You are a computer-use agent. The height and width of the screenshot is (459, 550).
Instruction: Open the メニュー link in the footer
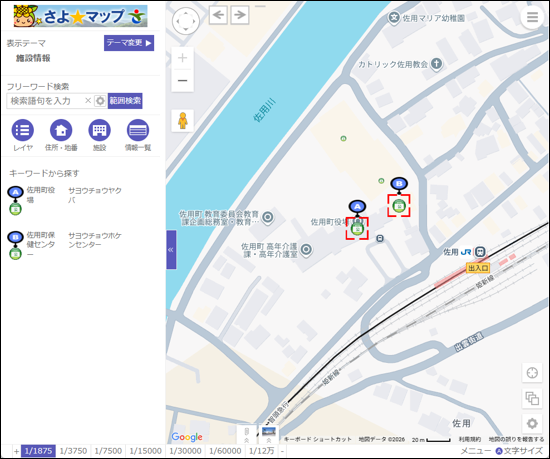(x=475, y=451)
